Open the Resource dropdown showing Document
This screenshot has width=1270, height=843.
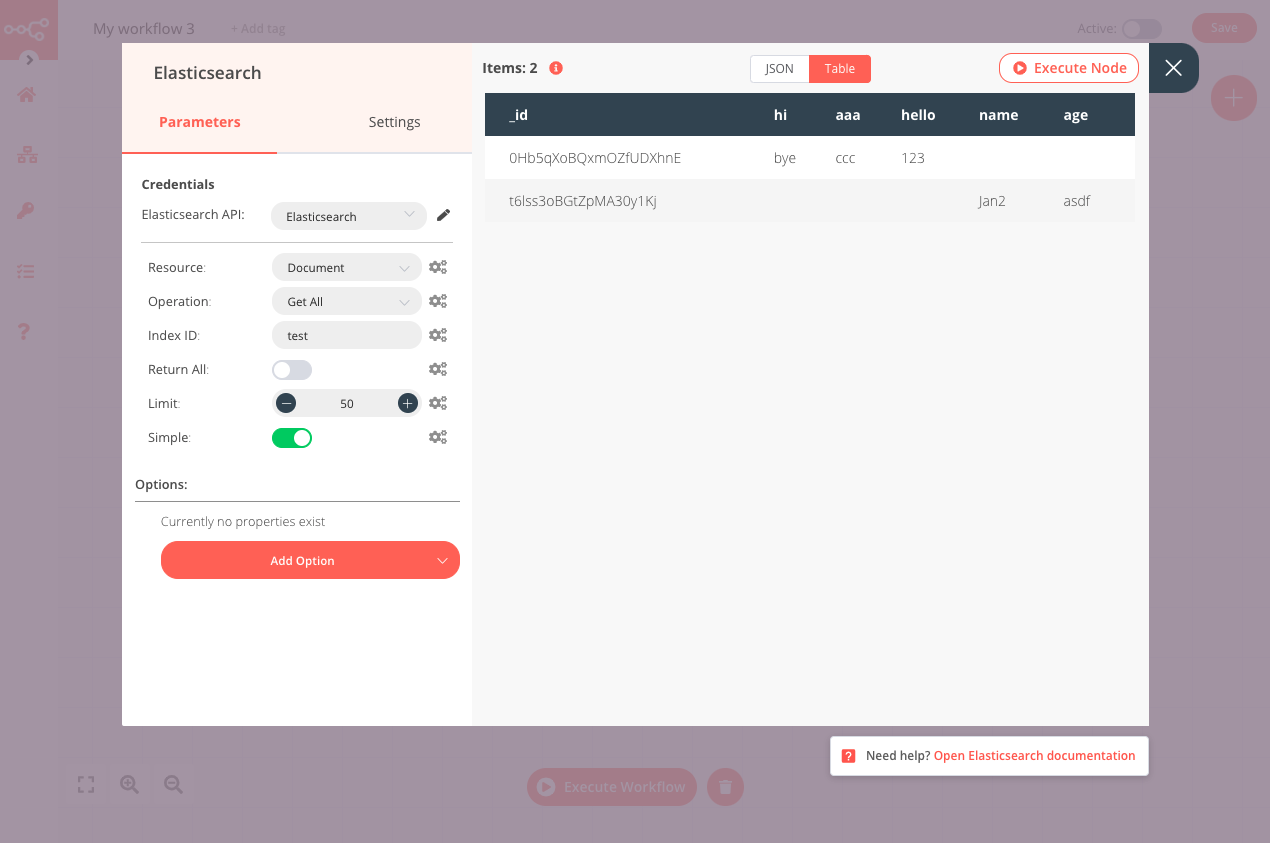(x=346, y=267)
